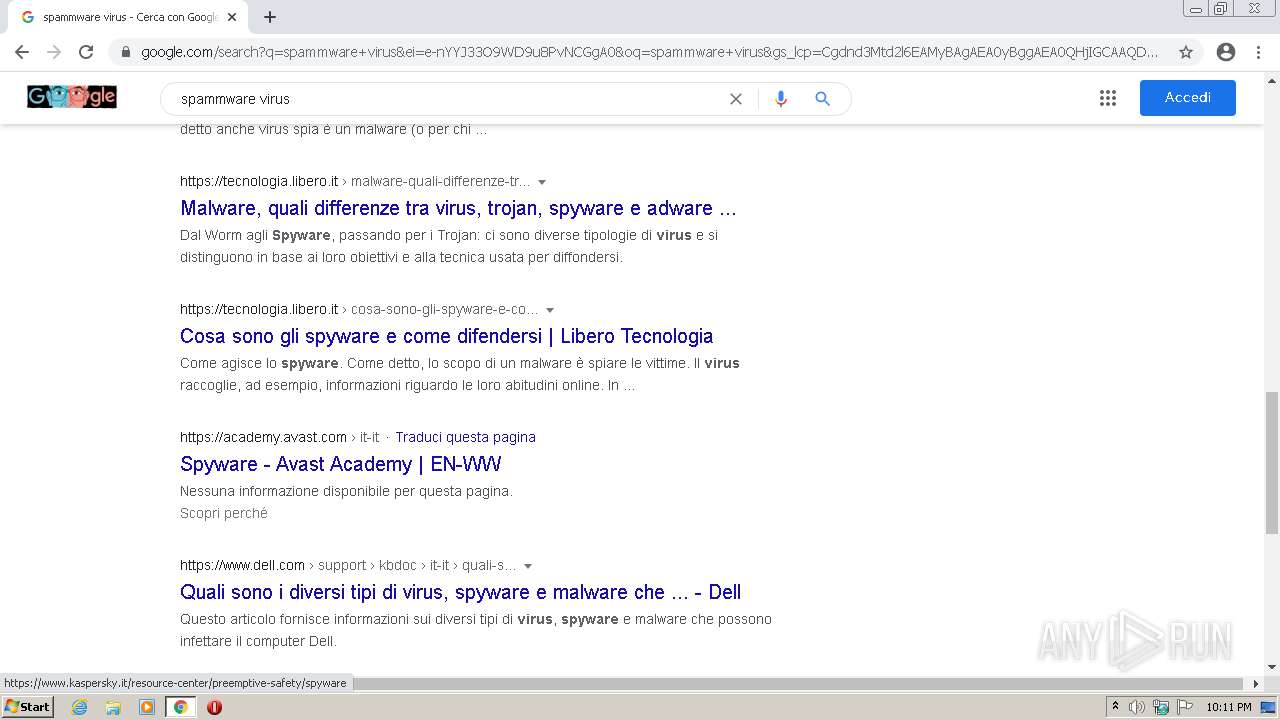Click the horizontal scrollbar right arrow

pos(1257,684)
